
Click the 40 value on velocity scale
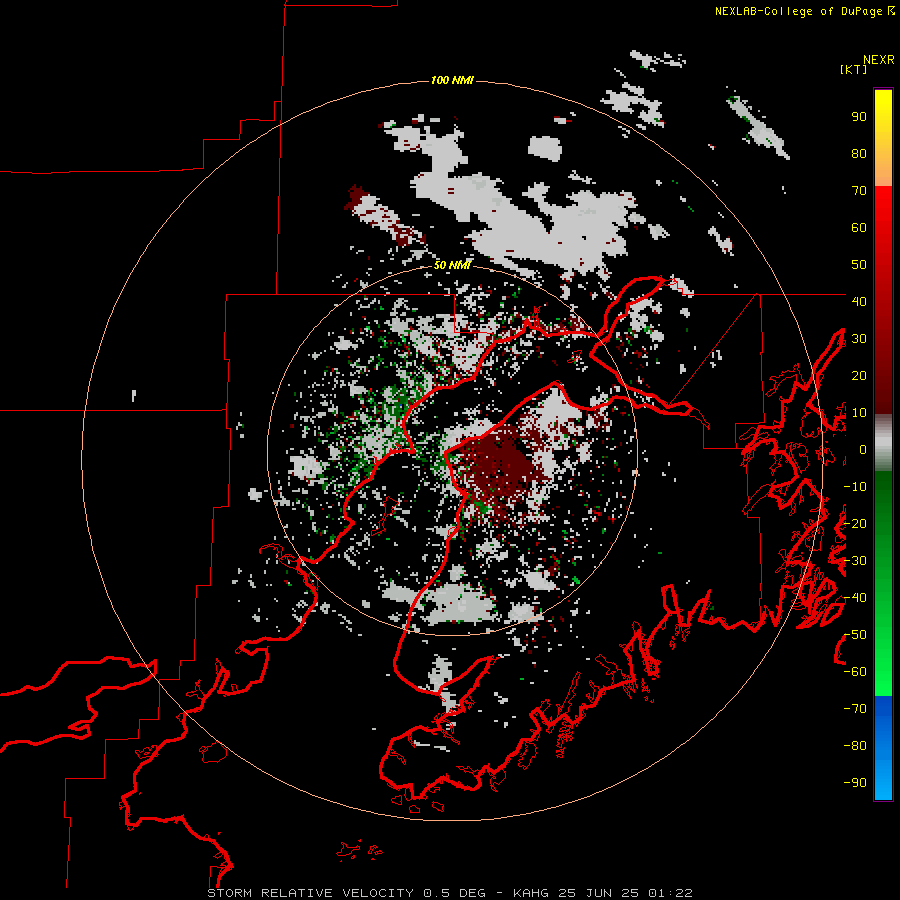(859, 301)
